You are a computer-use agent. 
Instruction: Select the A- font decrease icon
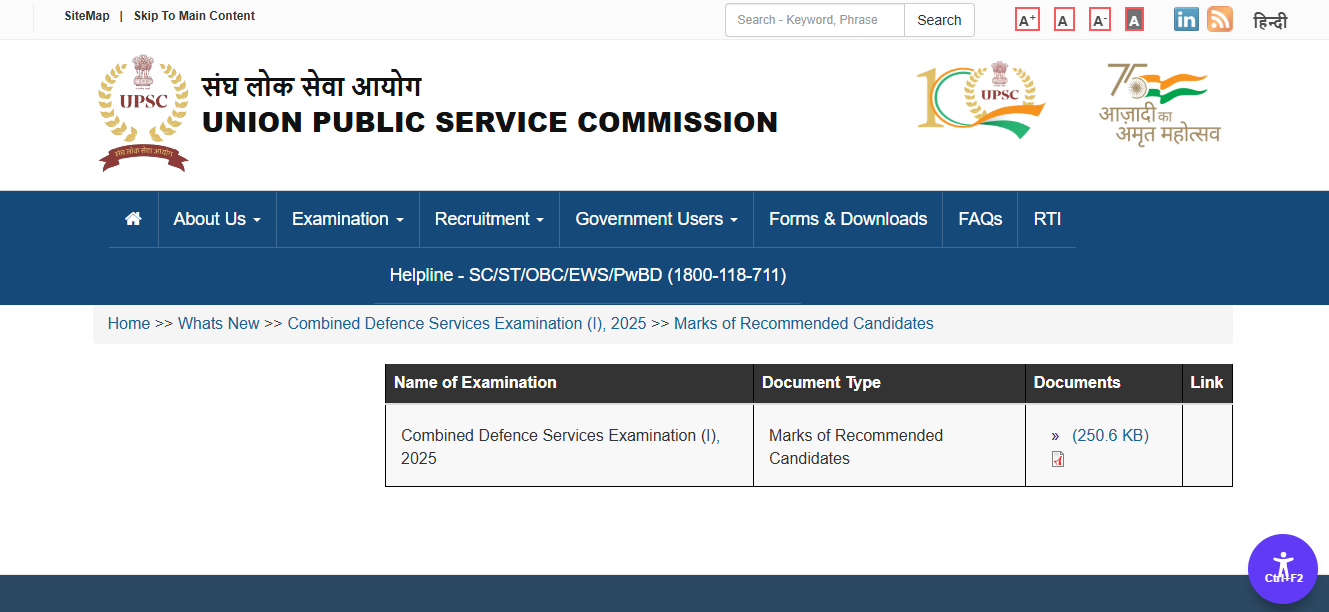1099,18
